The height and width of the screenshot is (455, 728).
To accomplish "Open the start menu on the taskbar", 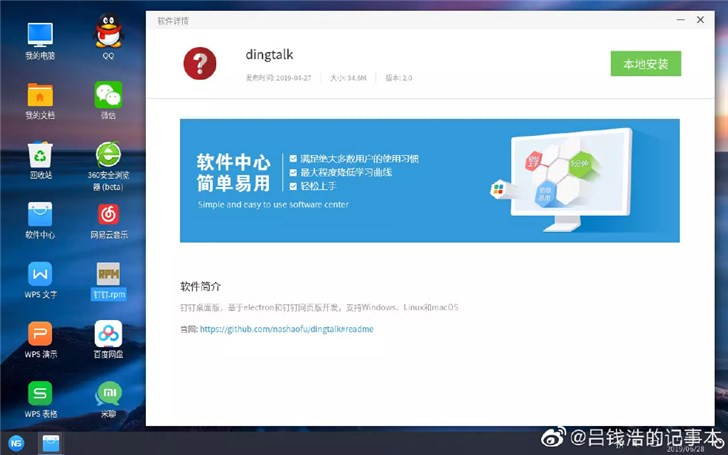I will click(x=16, y=442).
